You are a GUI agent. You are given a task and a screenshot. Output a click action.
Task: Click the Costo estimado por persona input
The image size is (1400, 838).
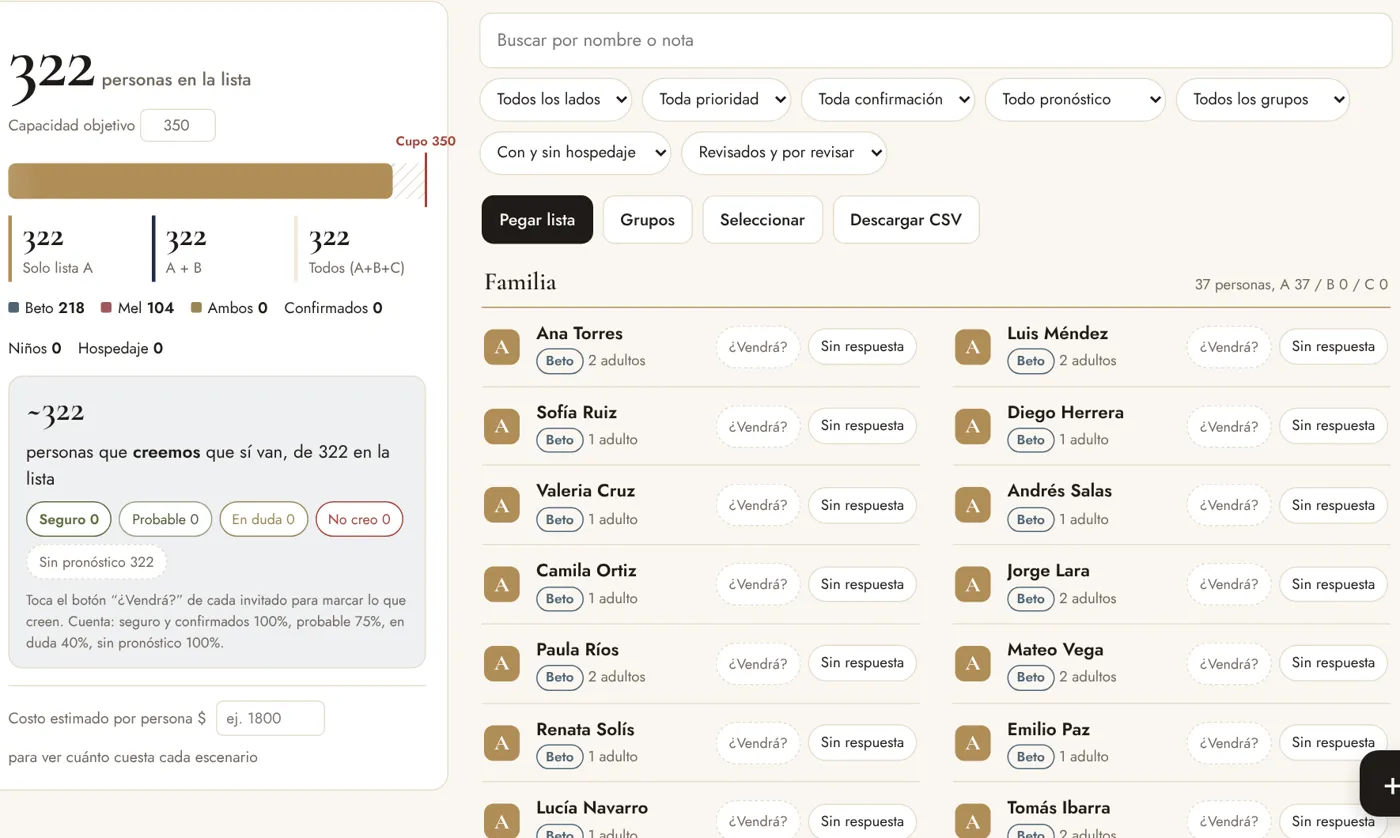270,718
